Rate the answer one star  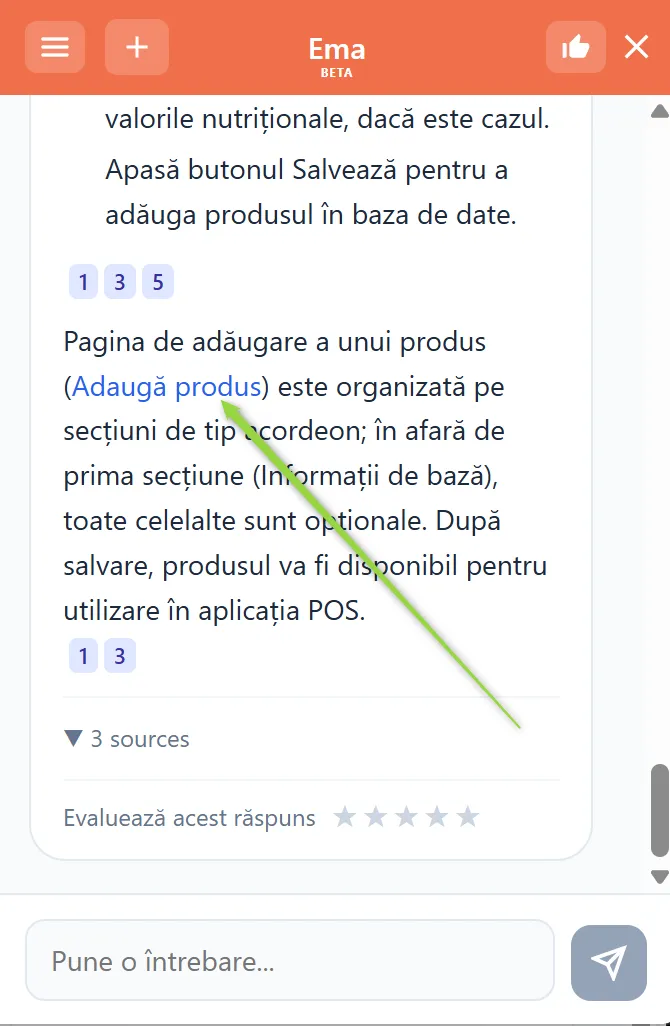click(x=345, y=817)
